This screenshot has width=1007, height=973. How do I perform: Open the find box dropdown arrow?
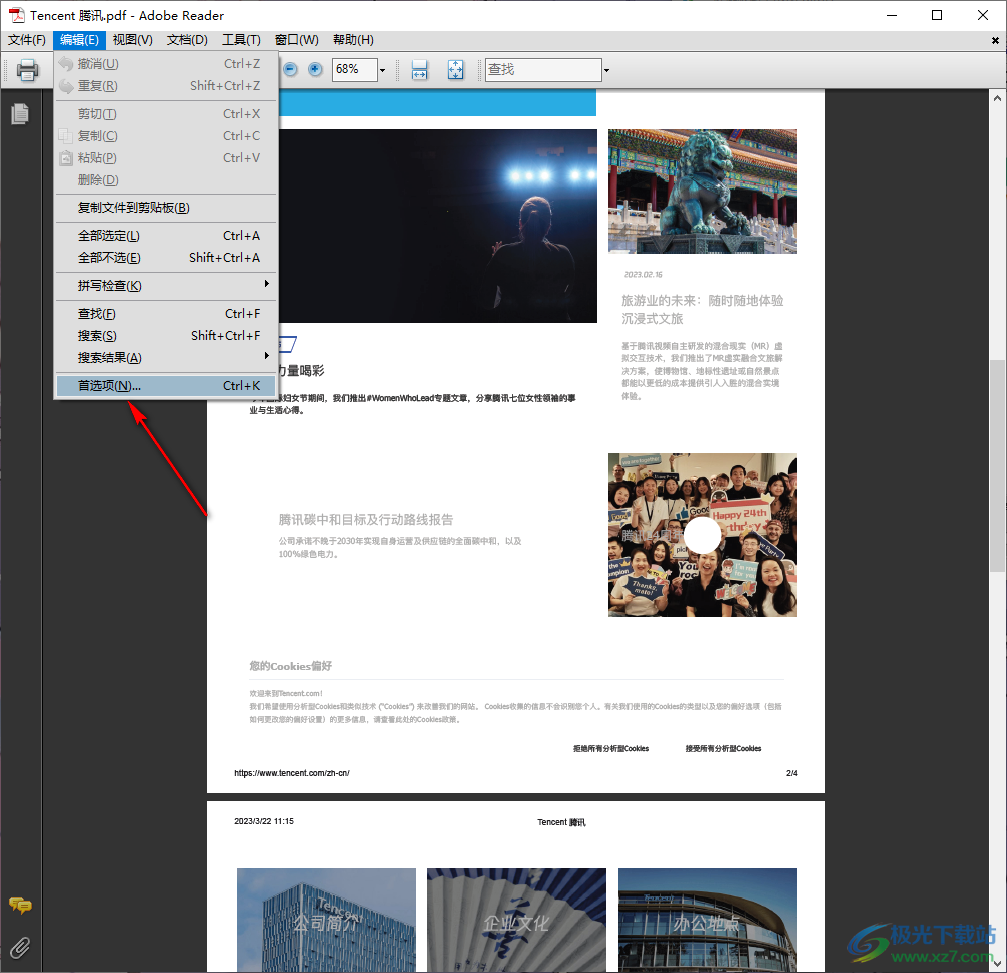[606, 69]
